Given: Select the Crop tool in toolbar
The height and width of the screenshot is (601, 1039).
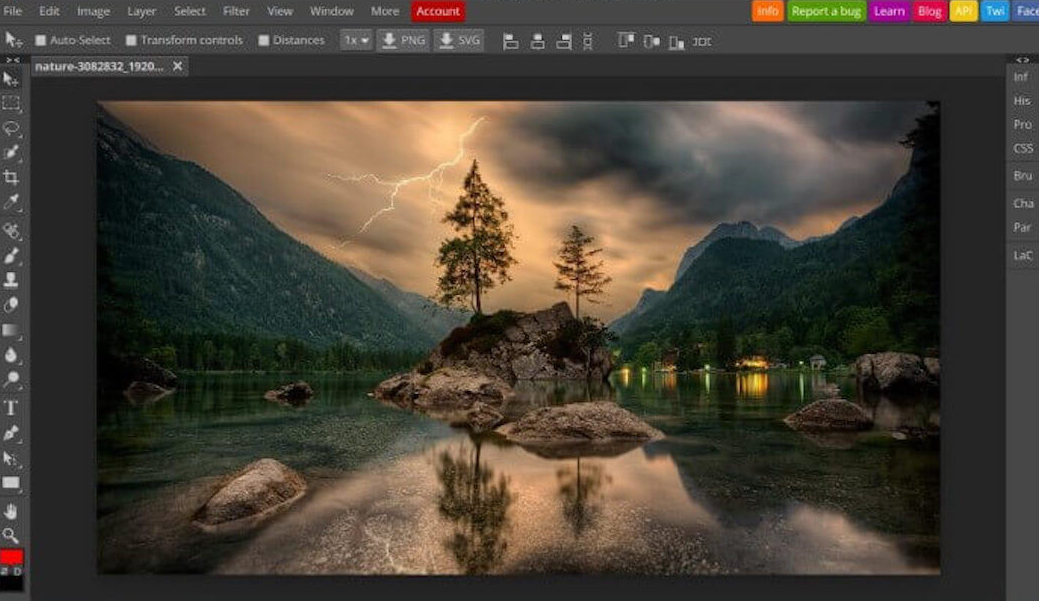Looking at the screenshot, I should (x=12, y=178).
